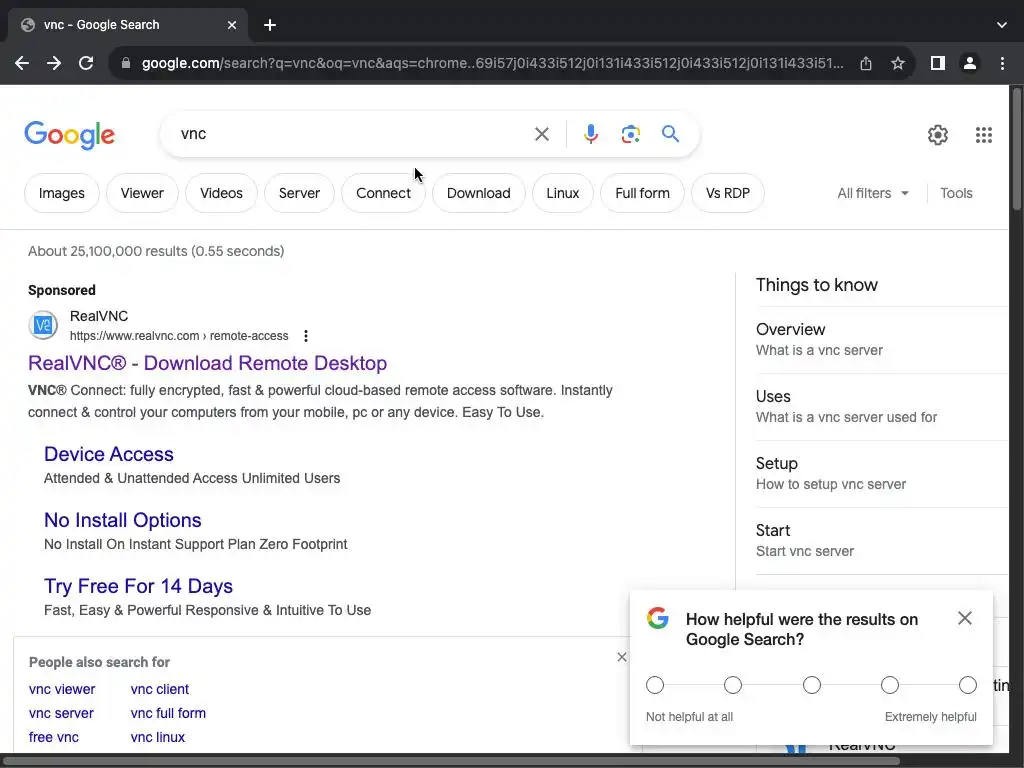1024x768 pixels.
Task: Expand the Setup things to know
Action: pyautogui.click(x=882, y=474)
